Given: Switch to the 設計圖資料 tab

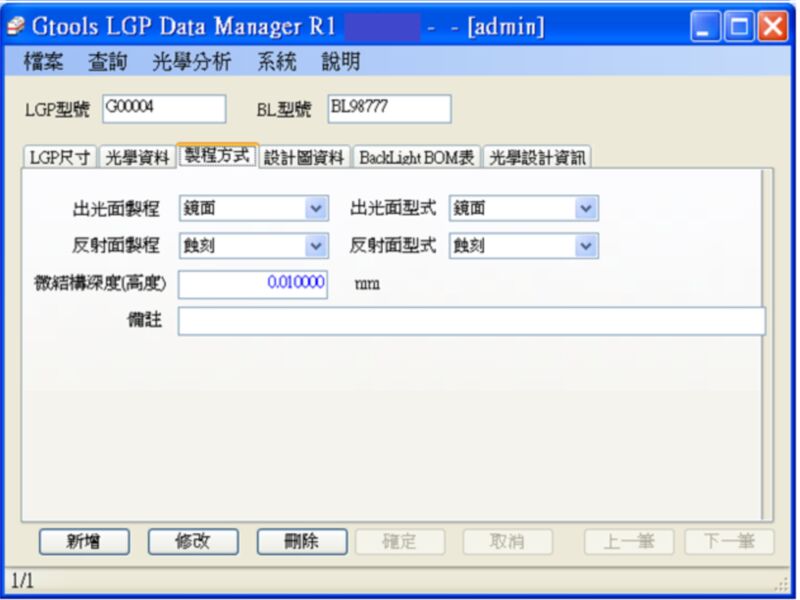Looking at the screenshot, I should coord(305,158).
